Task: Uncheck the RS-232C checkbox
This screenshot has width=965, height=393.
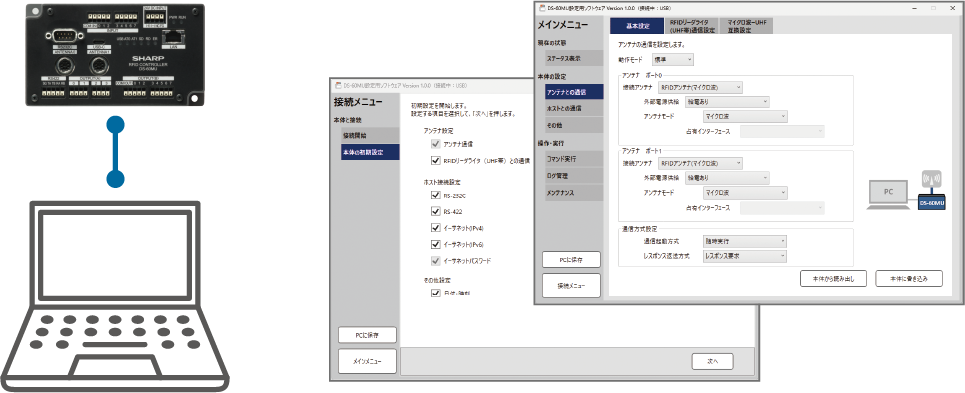Action: 436,196
